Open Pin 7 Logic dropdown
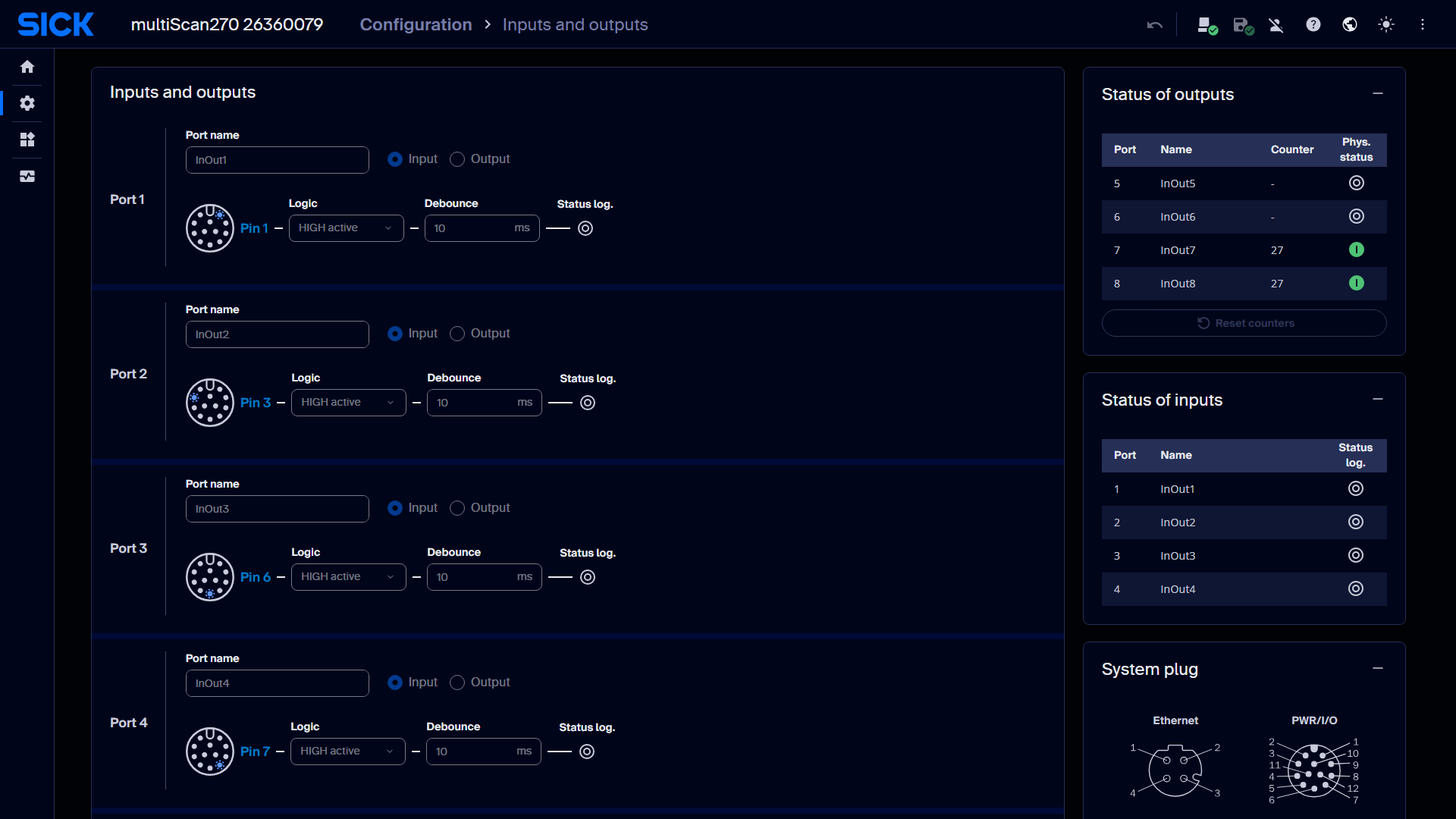Screen dimensions: 1456x819 tap(348, 752)
